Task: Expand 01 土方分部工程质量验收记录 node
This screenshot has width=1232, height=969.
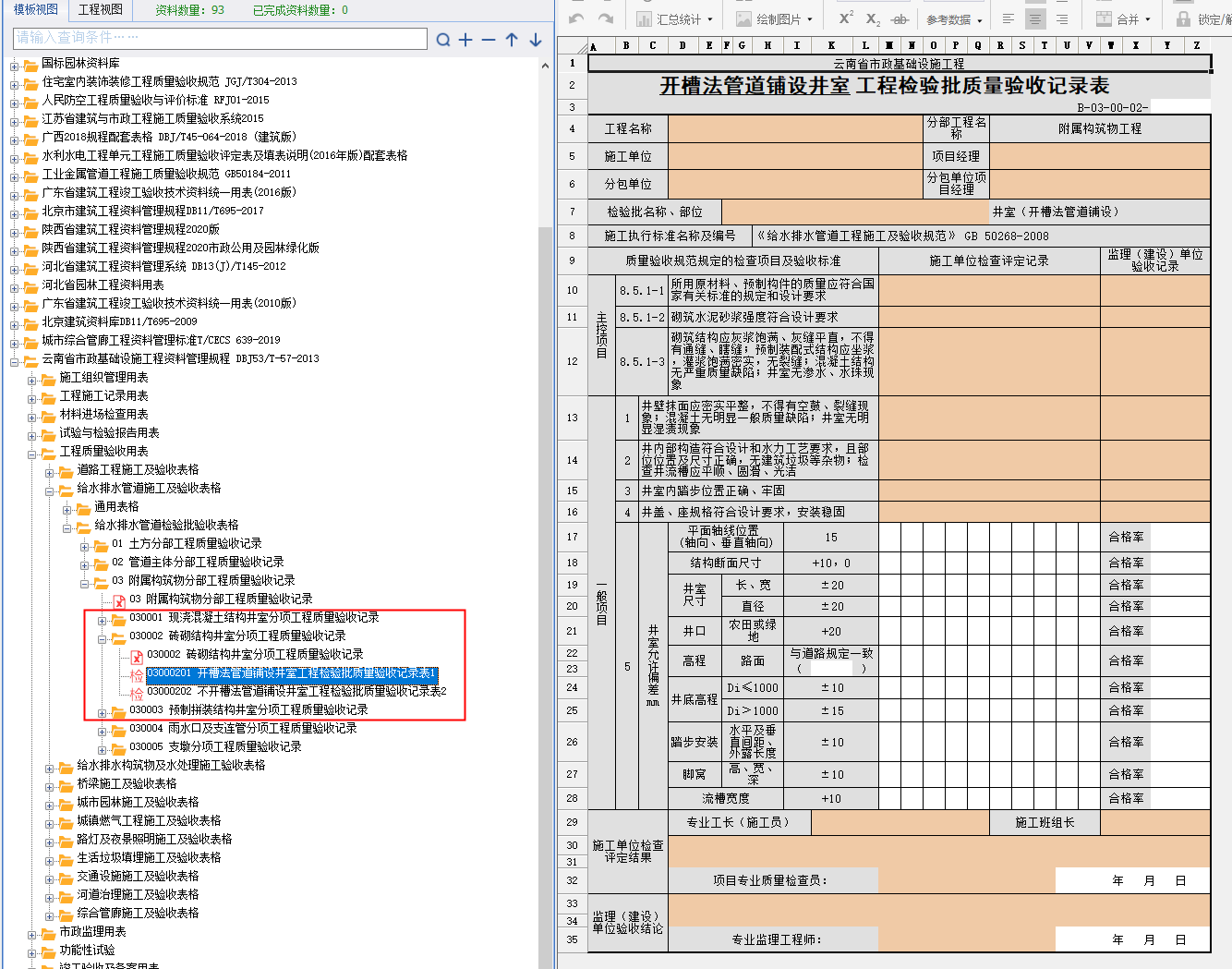Action: point(84,546)
